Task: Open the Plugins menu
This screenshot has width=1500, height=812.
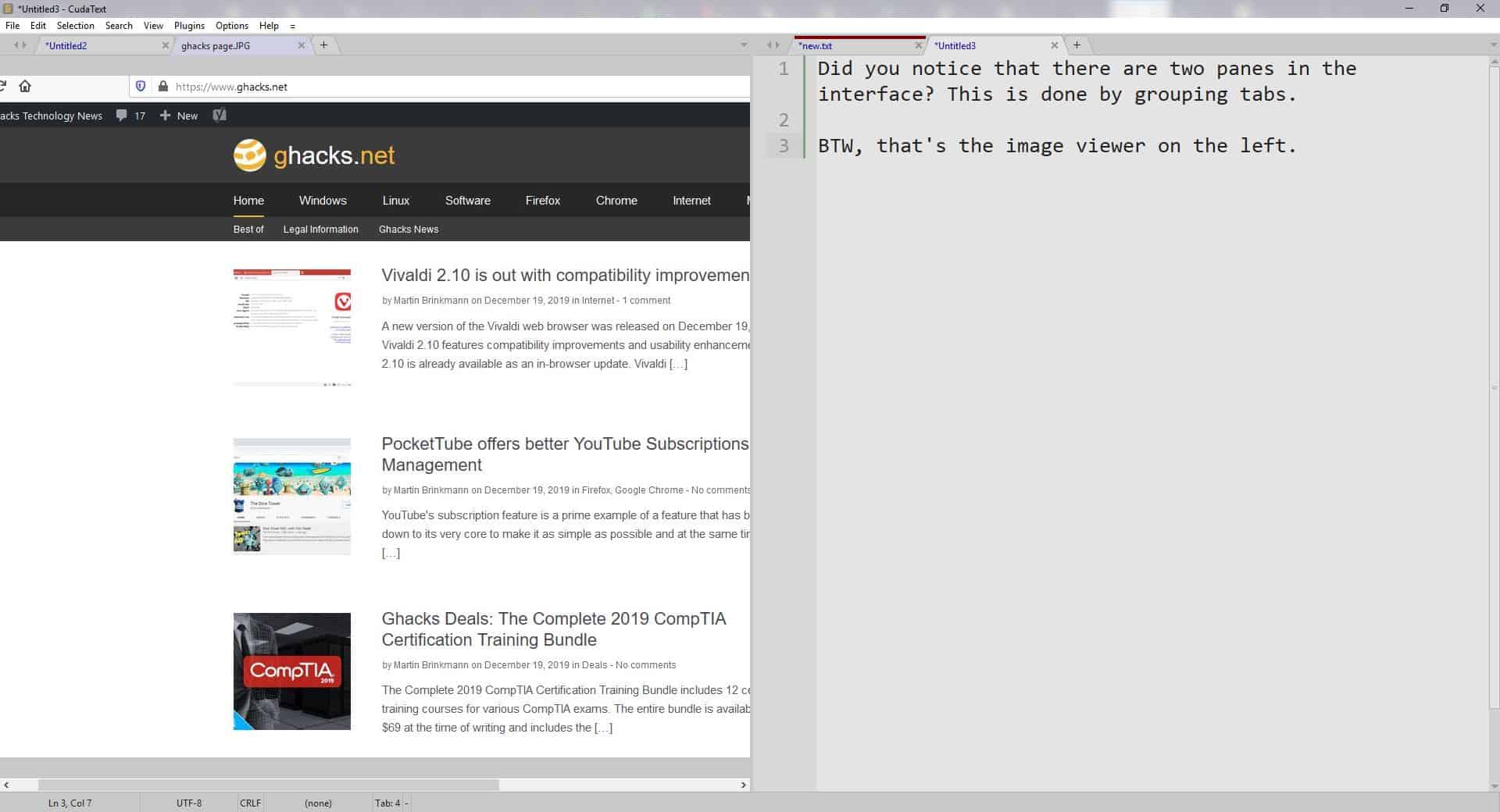Action: [189, 26]
